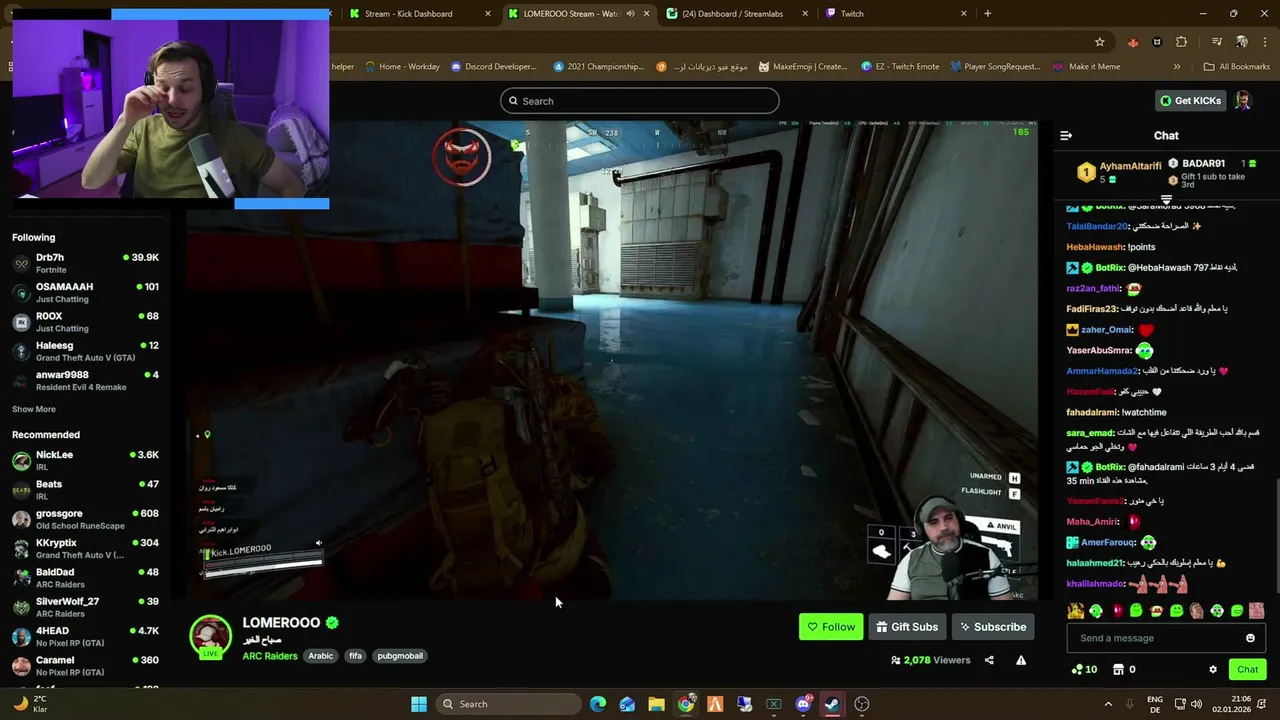Open a new browser tab

988,14
